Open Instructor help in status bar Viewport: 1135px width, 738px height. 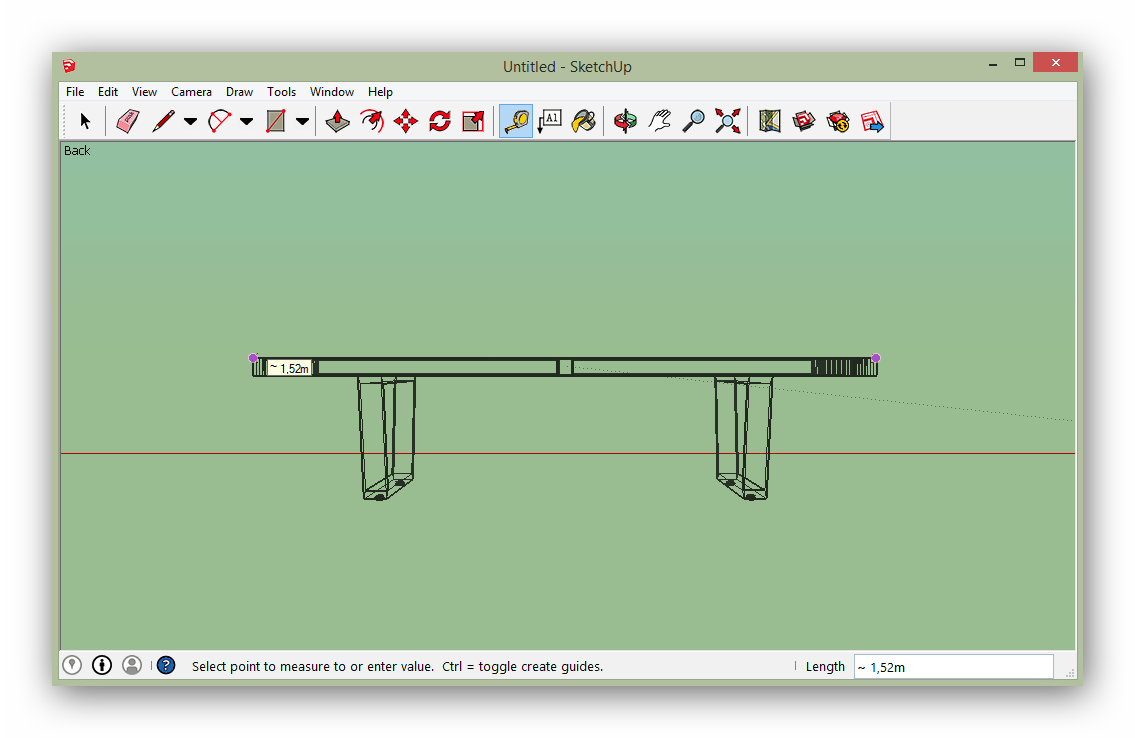tap(166, 665)
